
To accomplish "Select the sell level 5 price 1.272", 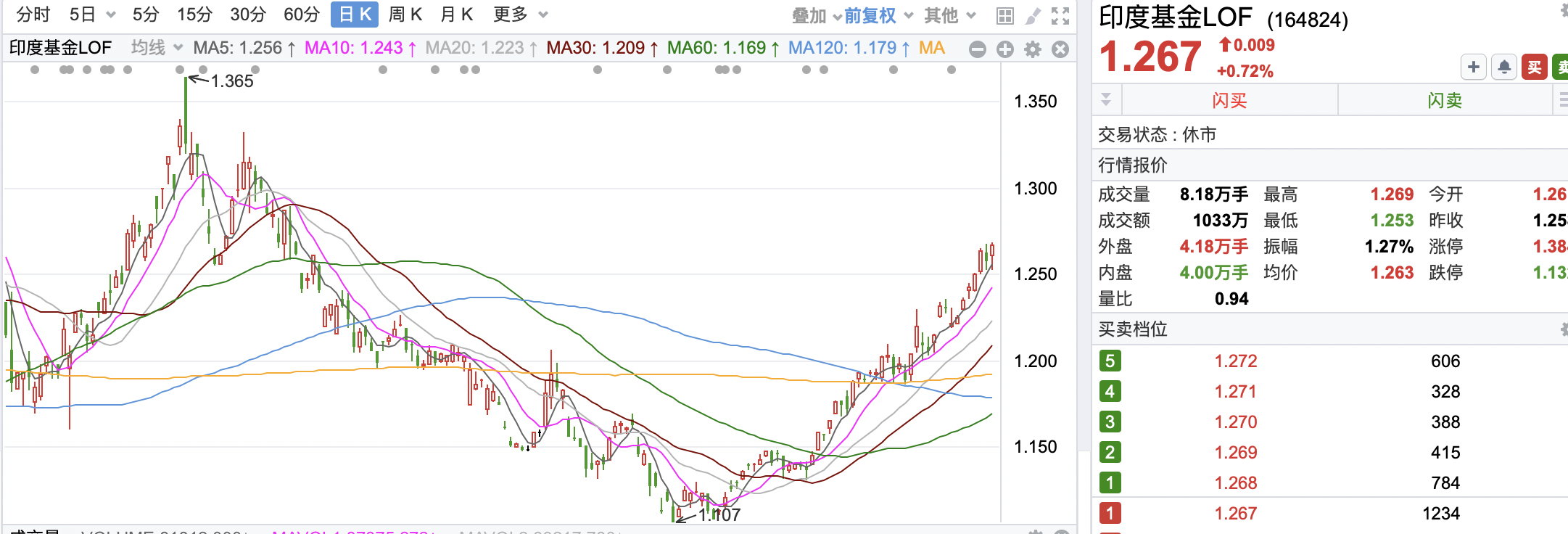I will (x=1236, y=361).
